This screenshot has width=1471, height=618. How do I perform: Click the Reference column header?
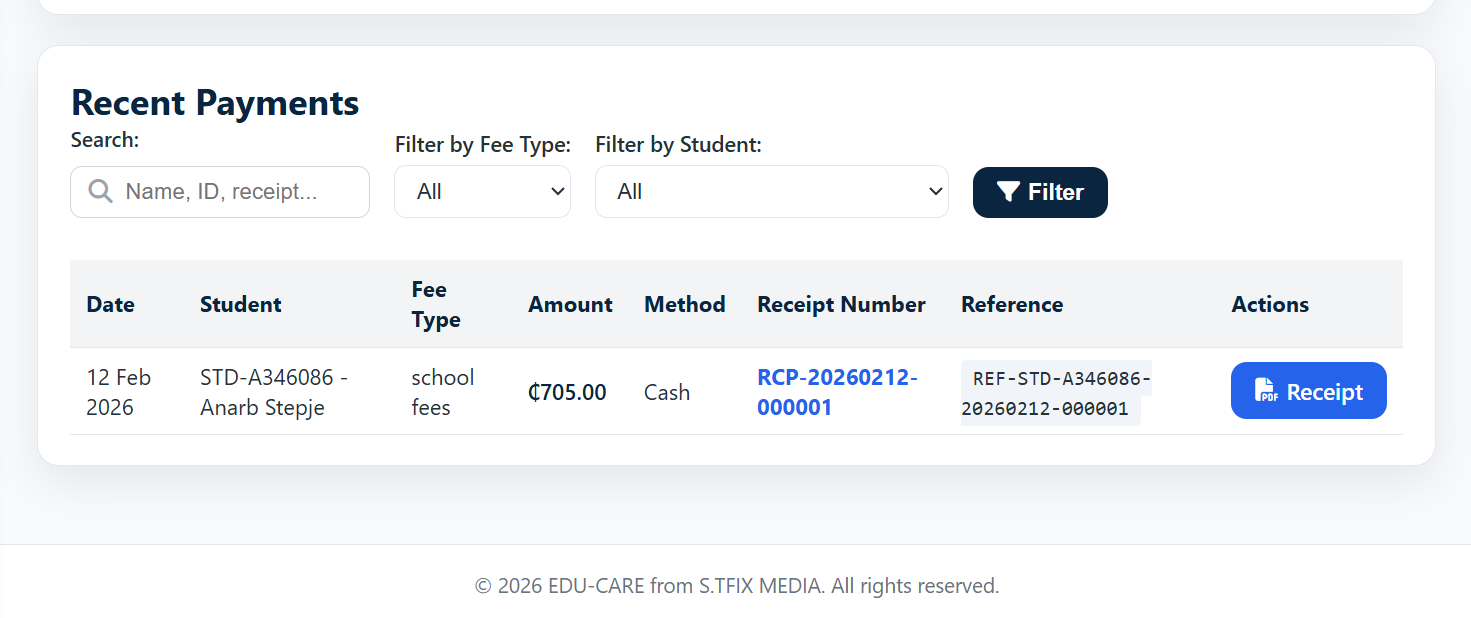(1012, 305)
